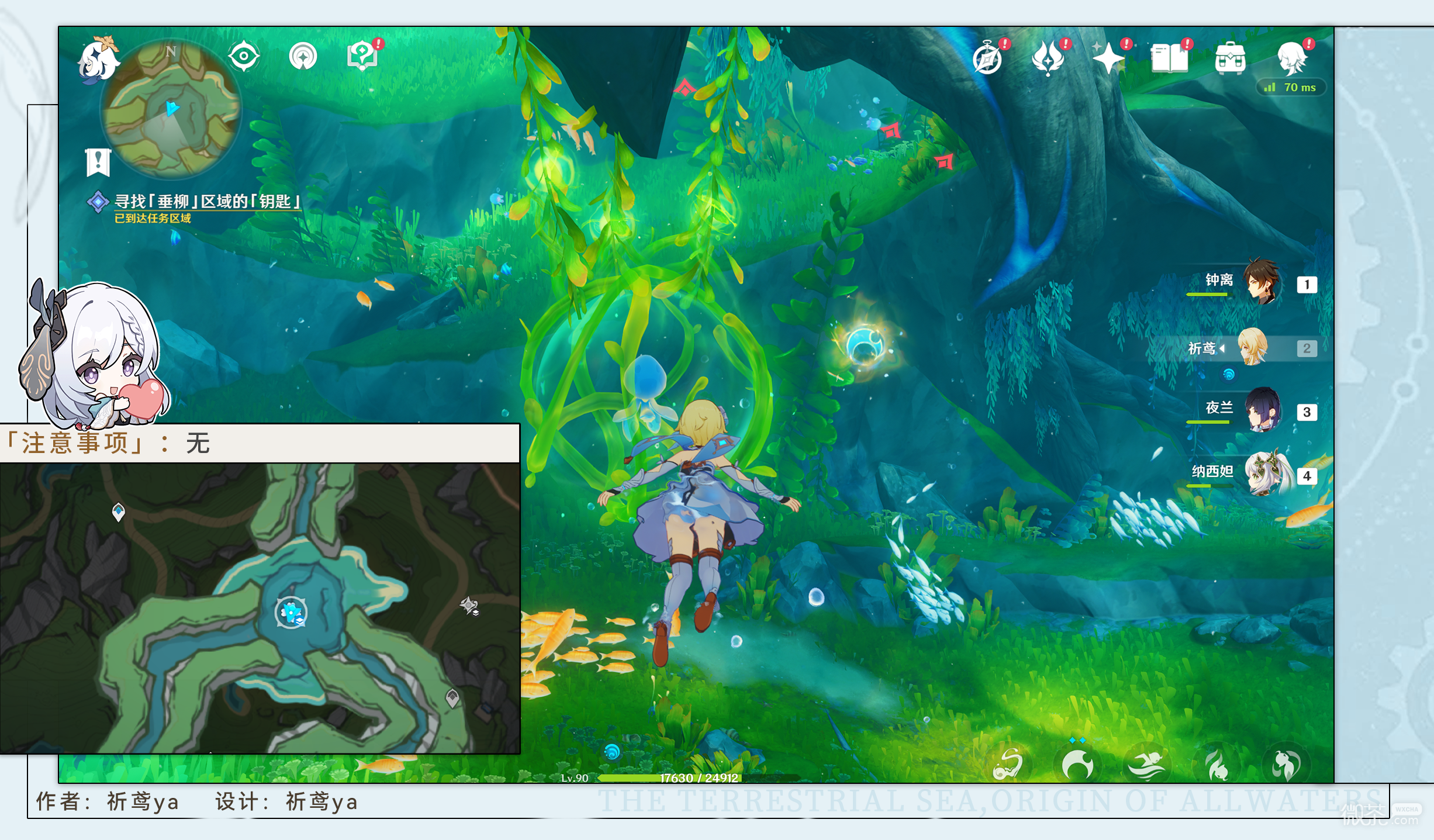Switch to party member 纳西妲
Viewport: 1434px width, 840px height.
(x=1251, y=474)
